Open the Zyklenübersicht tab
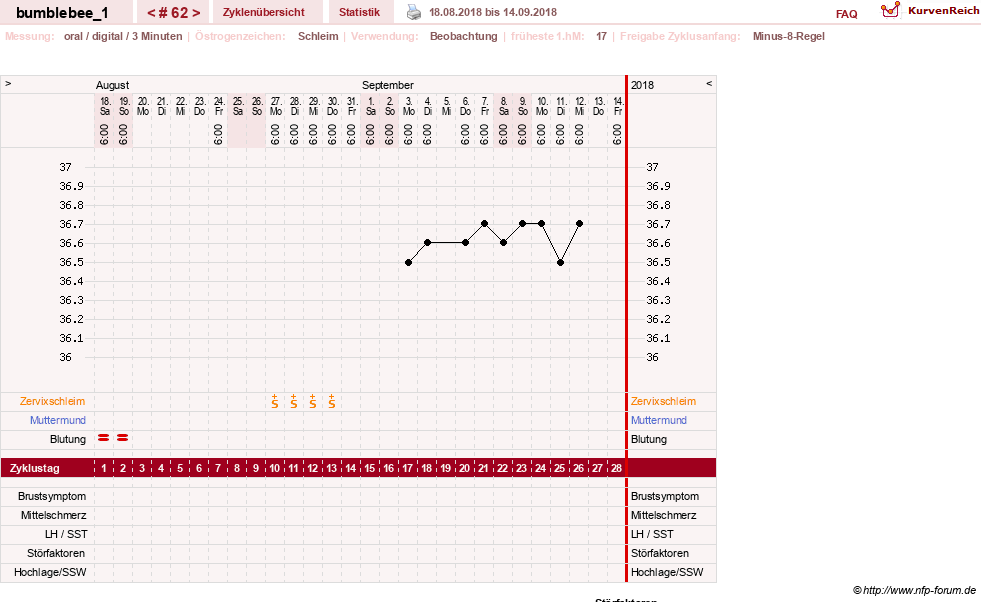The width and height of the screenshot is (981, 602). [263, 12]
